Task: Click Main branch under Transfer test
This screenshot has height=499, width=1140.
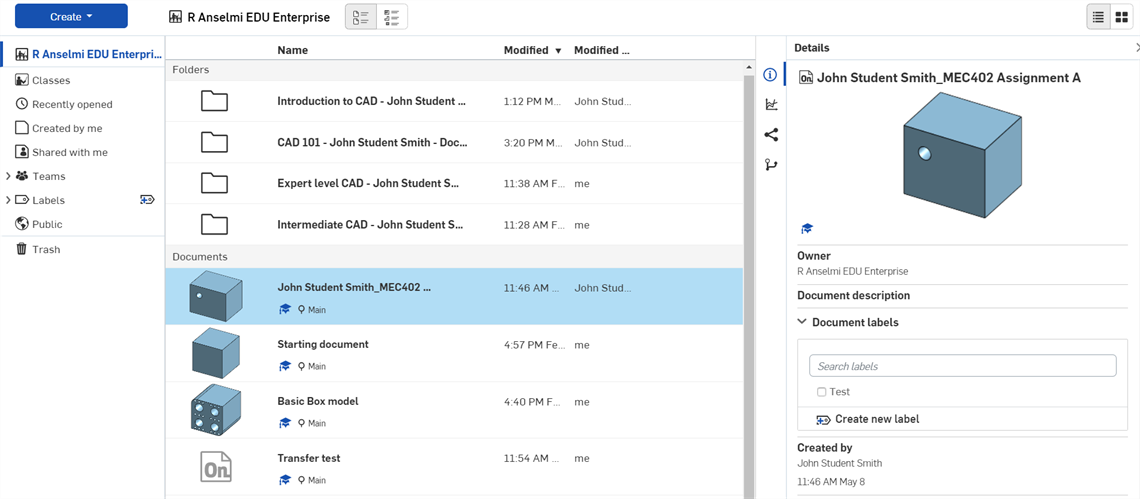Action: point(312,479)
